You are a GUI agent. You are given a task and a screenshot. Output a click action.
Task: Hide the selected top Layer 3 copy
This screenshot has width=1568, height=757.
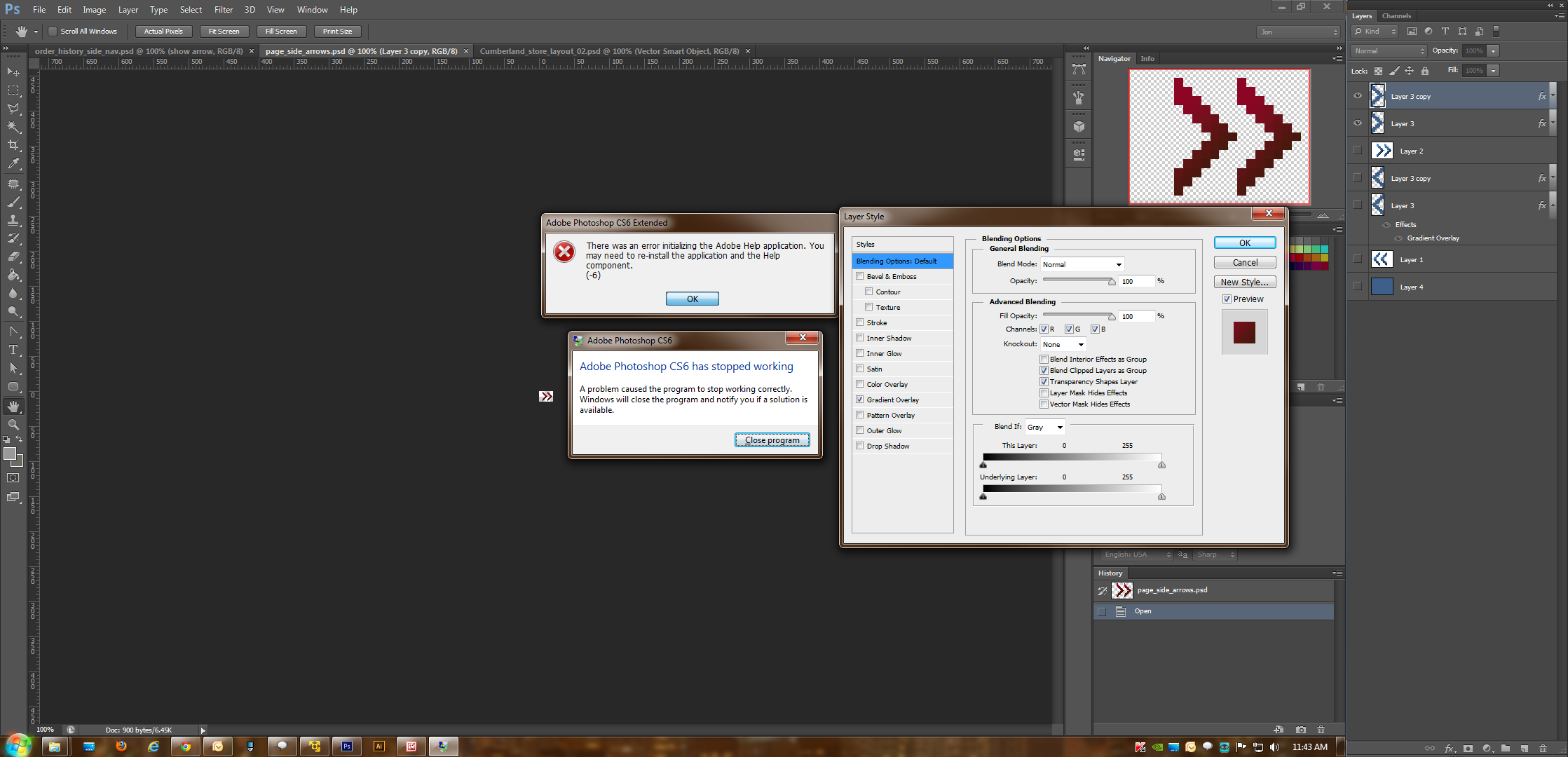[1358, 96]
